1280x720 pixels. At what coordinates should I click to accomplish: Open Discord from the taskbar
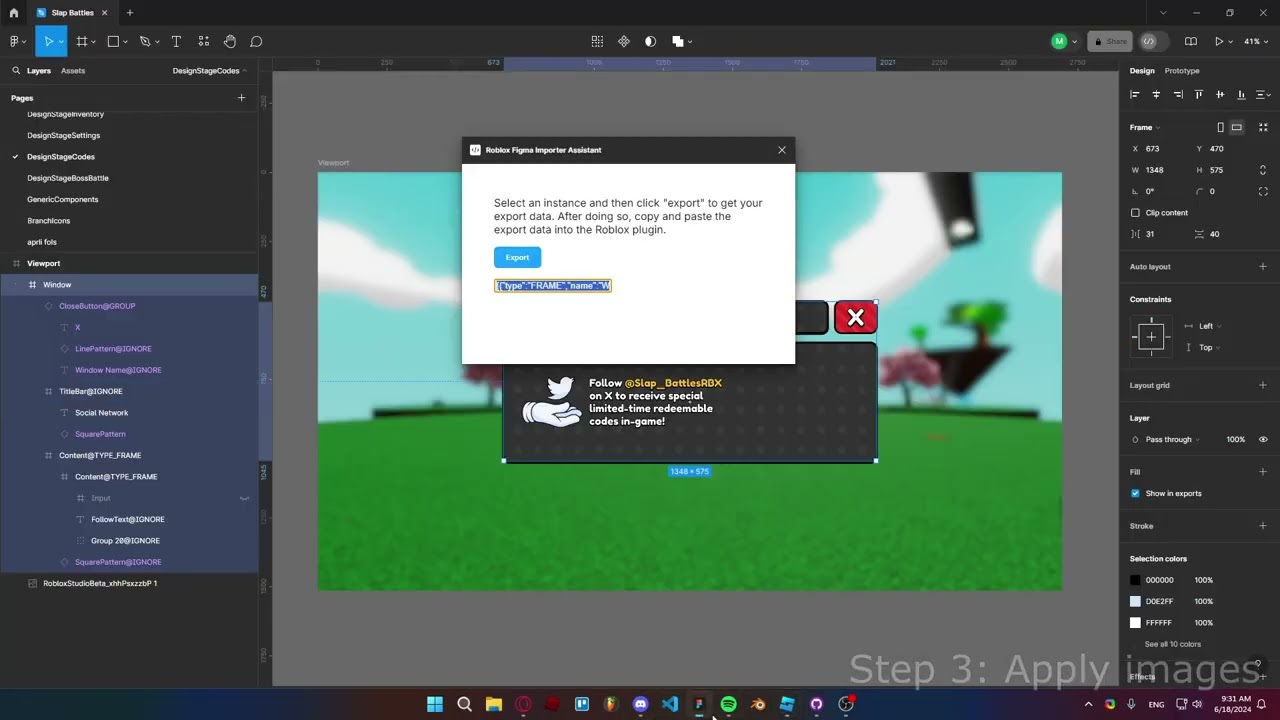(640, 704)
